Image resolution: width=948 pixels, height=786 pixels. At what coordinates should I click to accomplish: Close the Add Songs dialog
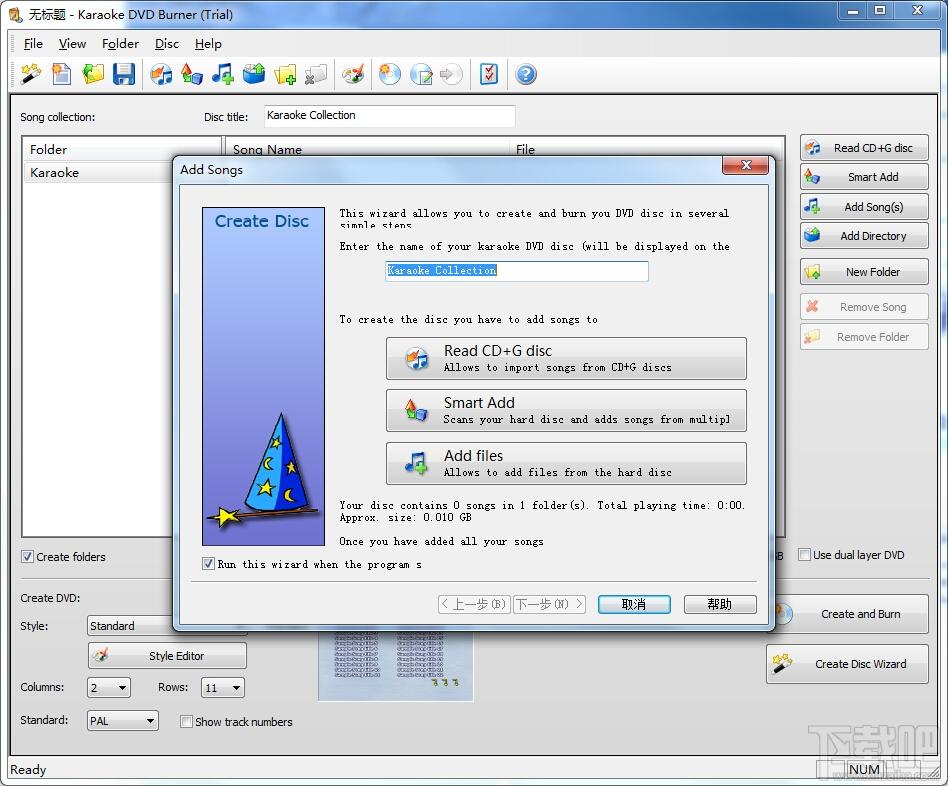(746, 165)
